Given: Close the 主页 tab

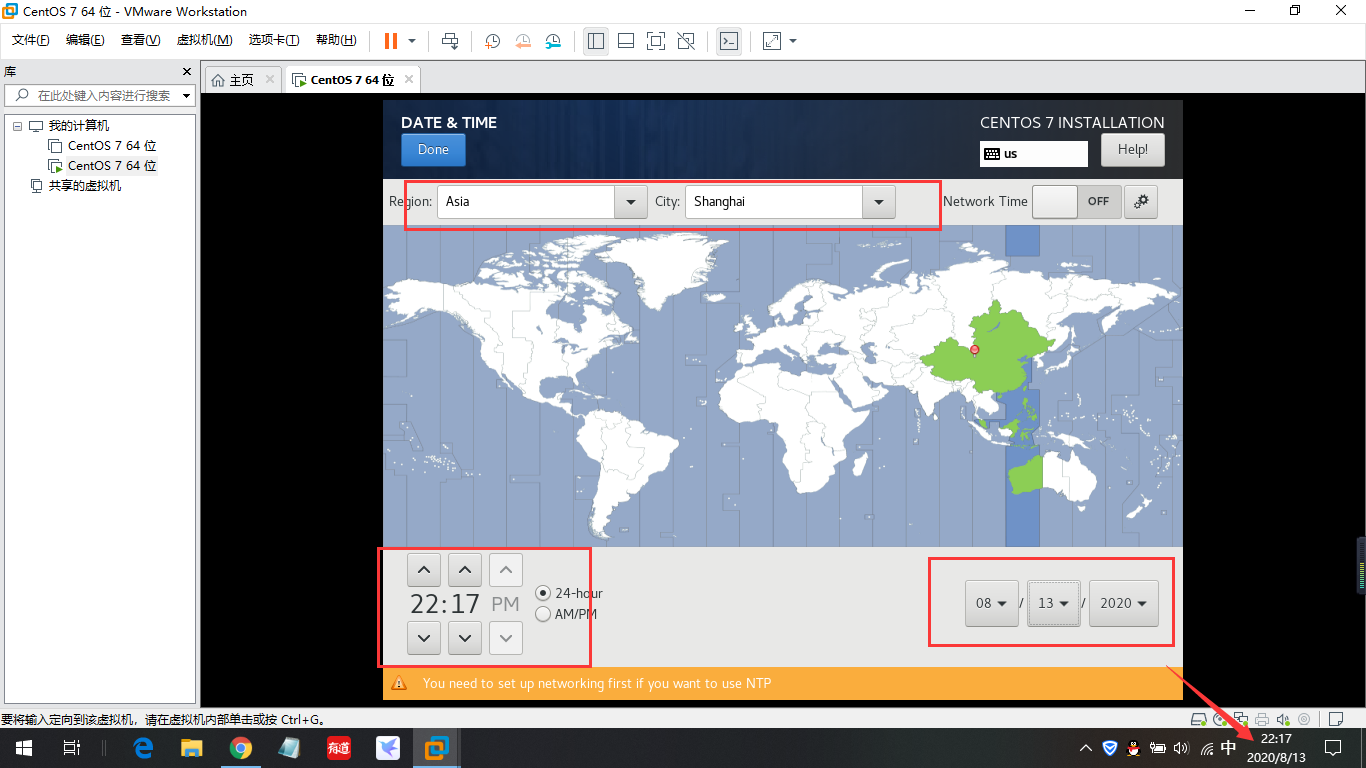Looking at the screenshot, I should click(x=270, y=79).
